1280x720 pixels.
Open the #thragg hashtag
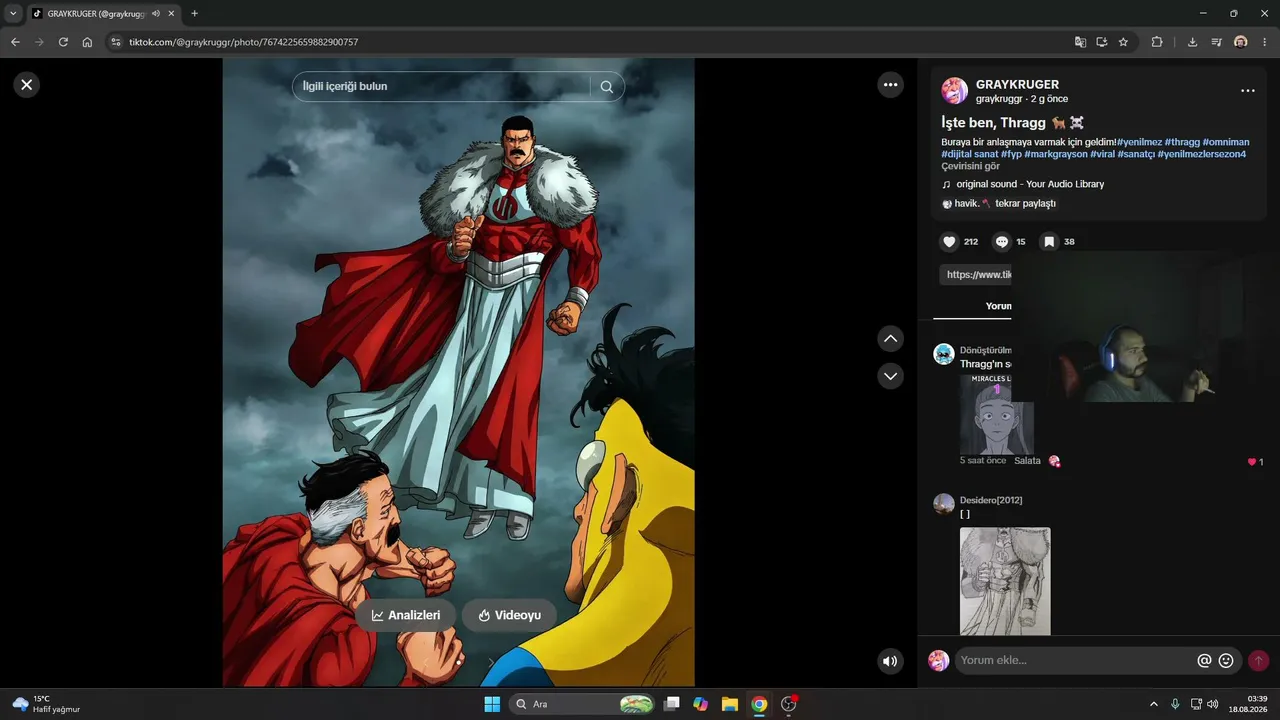(1182, 142)
